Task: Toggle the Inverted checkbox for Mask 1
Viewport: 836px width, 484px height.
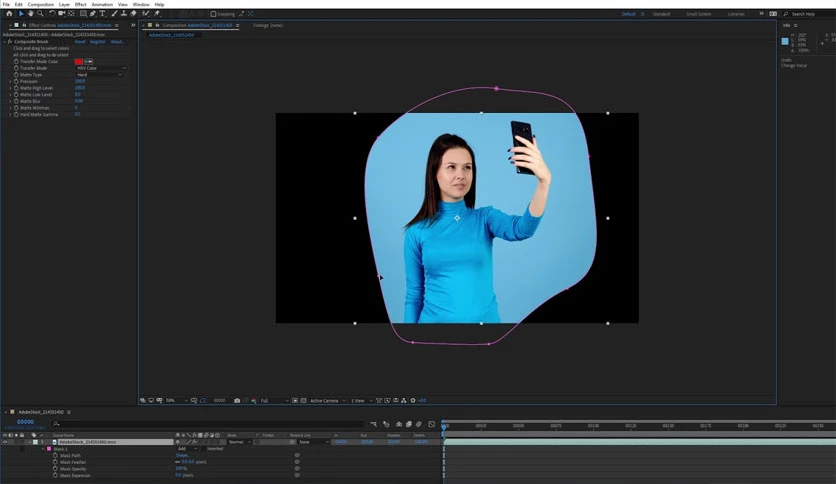Action: click(204, 449)
